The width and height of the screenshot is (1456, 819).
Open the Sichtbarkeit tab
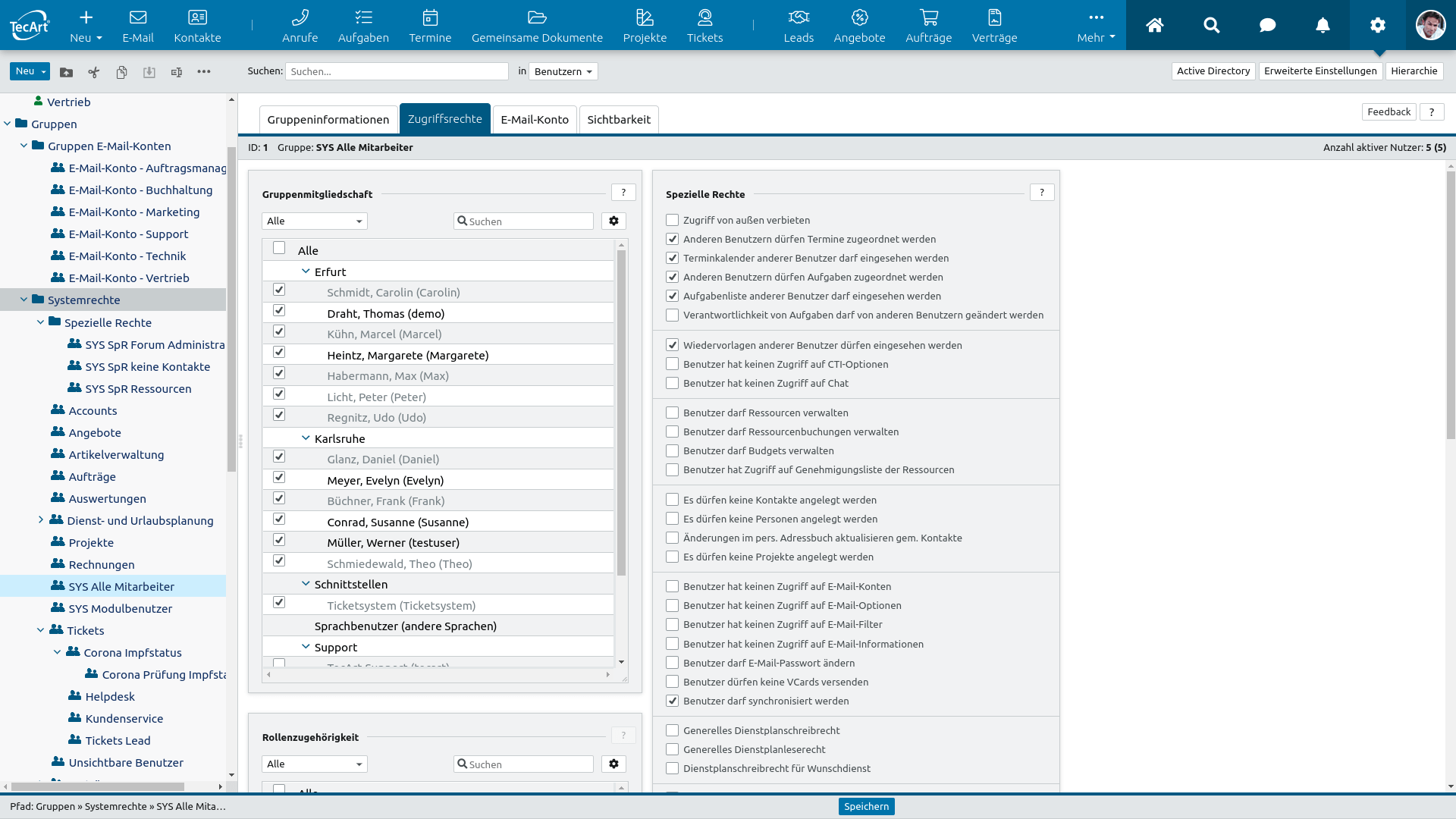[x=618, y=120]
